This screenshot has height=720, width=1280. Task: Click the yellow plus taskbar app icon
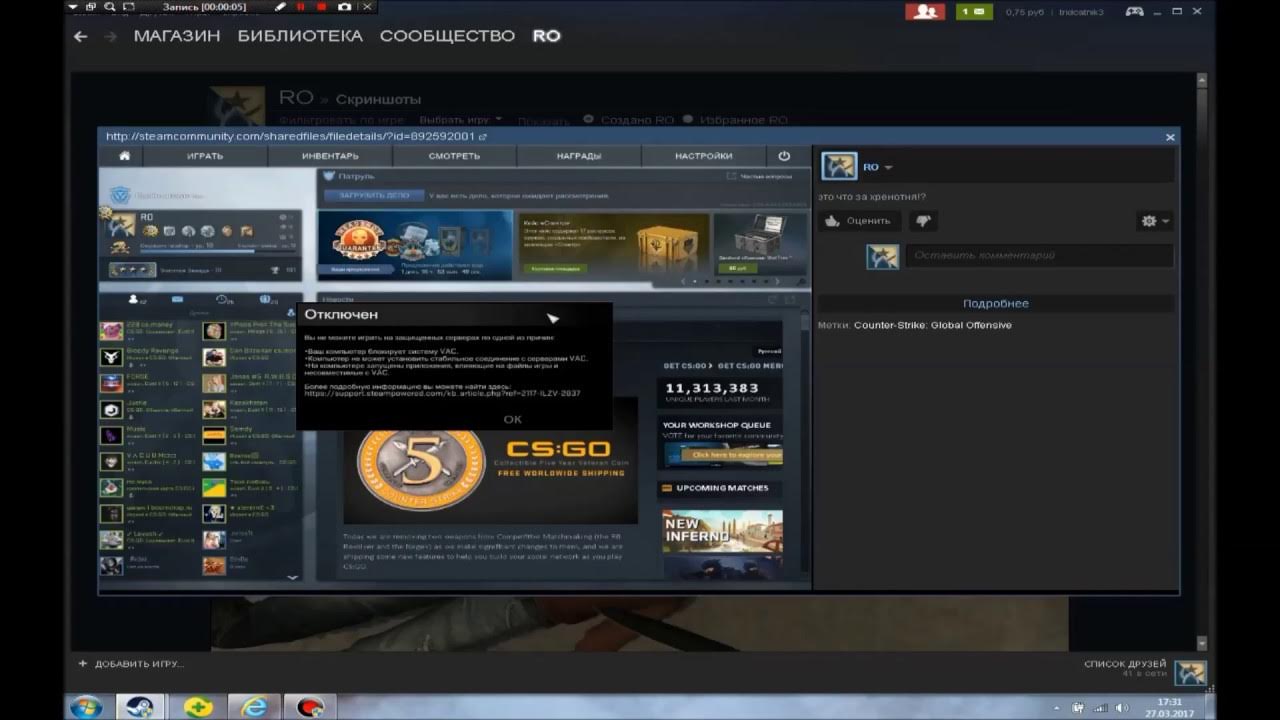tap(199, 706)
